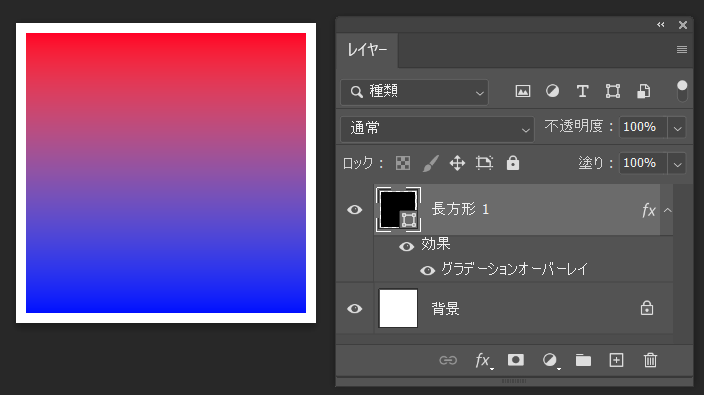The width and height of the screenshot is (704, 395).
Task: Create new fill or adjustment layer
Action: tap(550, 360)
